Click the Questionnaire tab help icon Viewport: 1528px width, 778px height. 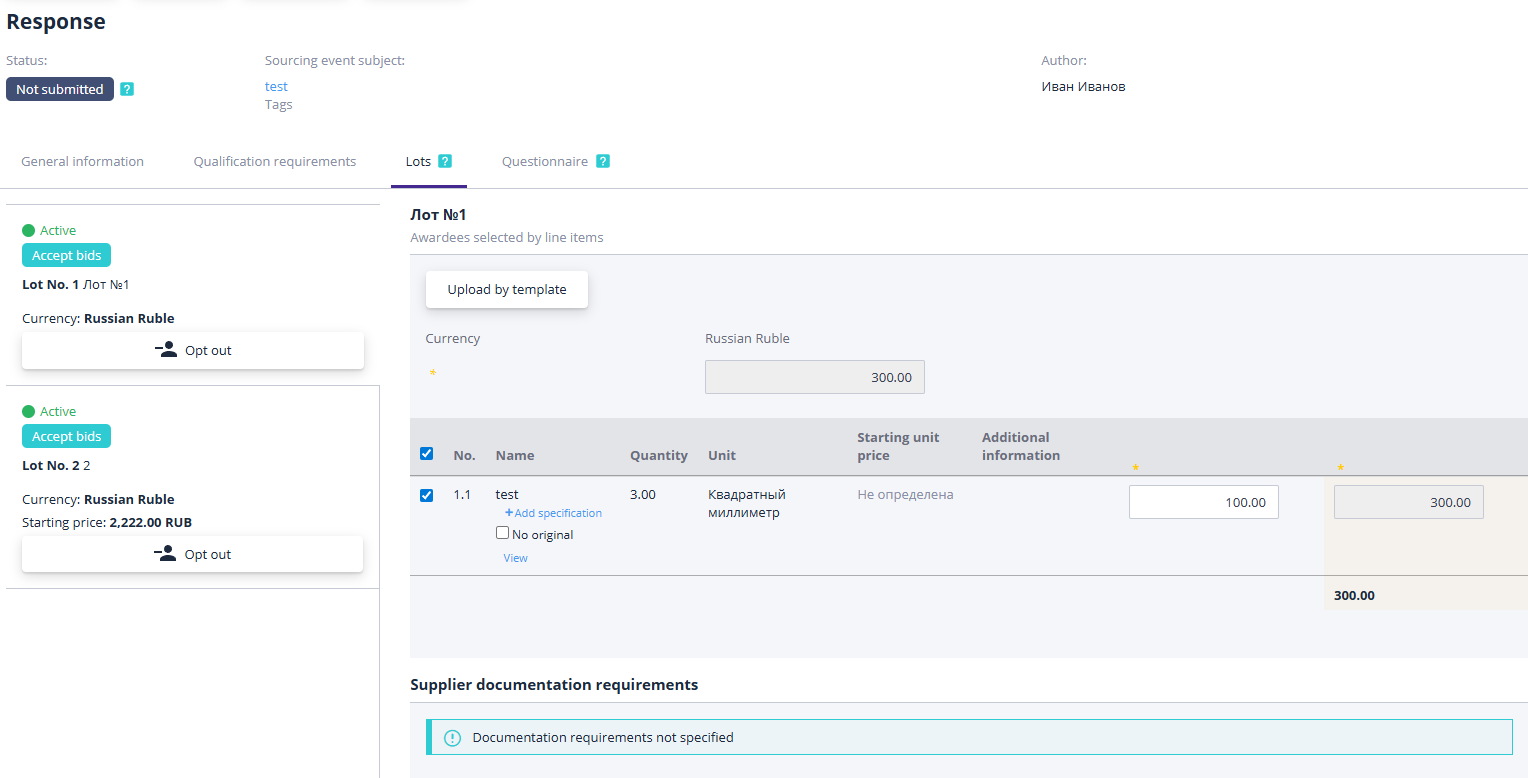pos(602,160)
